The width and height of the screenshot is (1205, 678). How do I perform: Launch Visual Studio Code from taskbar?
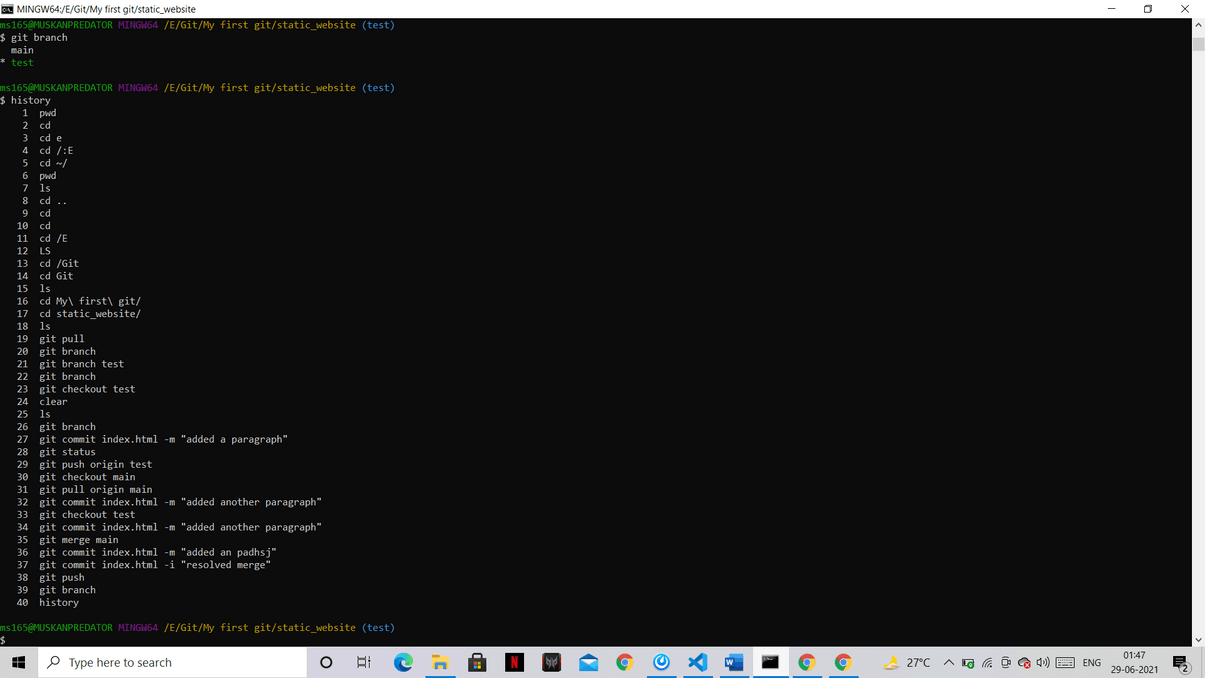click(x=698, y=662)
